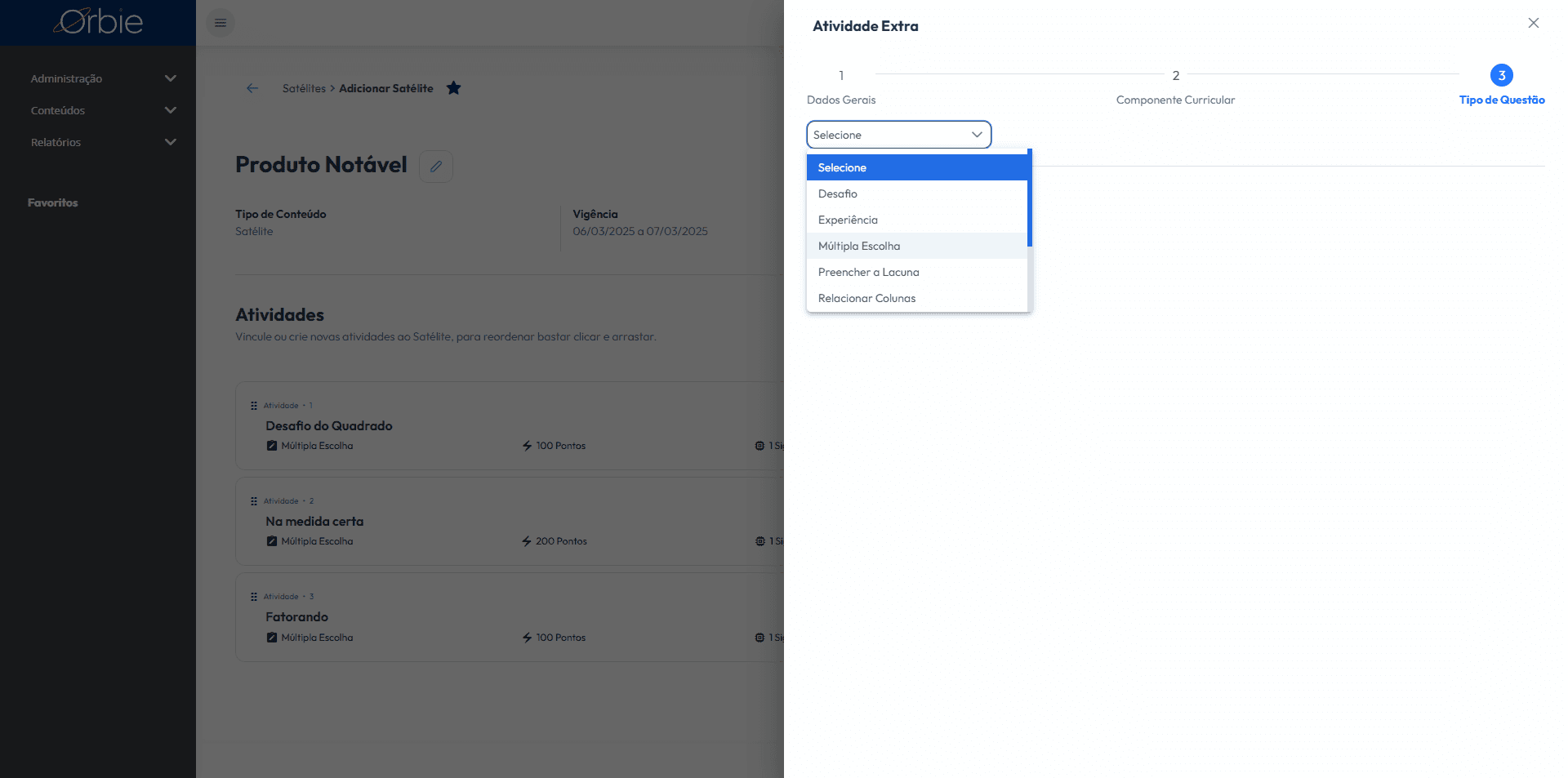Click the Atividade Extra panel heading
The image size is (1568, 778).
pos(866,26)
